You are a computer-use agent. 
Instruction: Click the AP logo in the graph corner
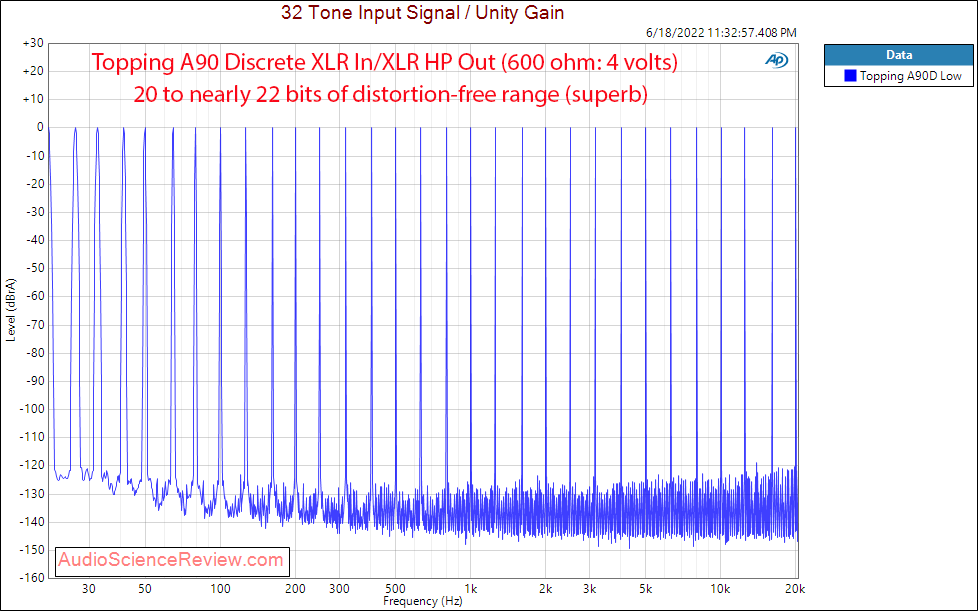pyautogui.click(x=777, y=60)
